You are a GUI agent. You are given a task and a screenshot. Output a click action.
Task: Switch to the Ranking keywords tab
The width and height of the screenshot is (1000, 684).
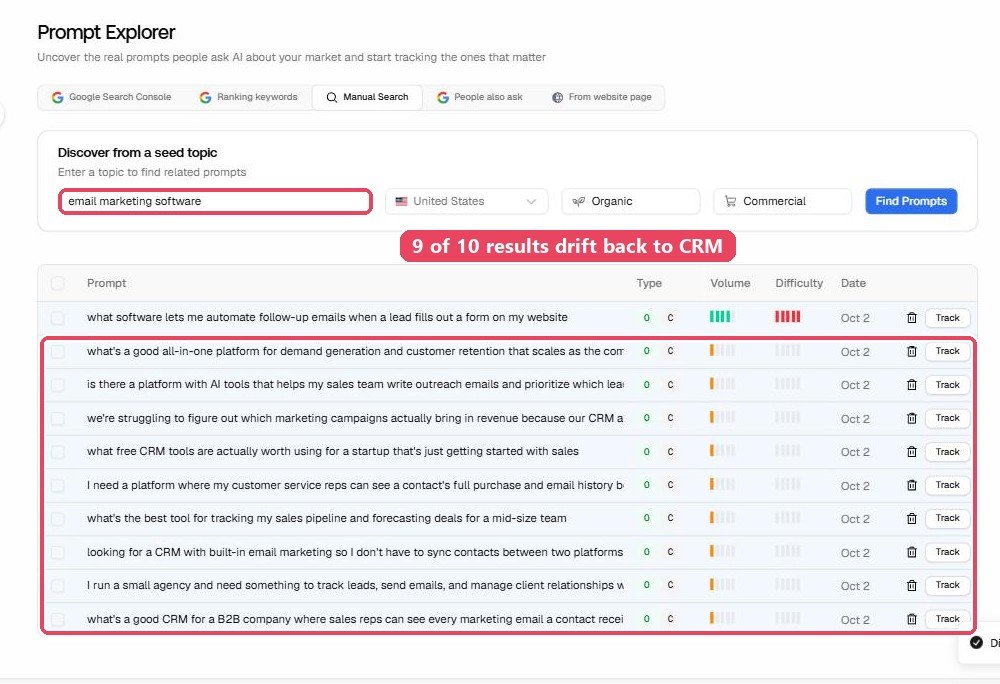249,97
